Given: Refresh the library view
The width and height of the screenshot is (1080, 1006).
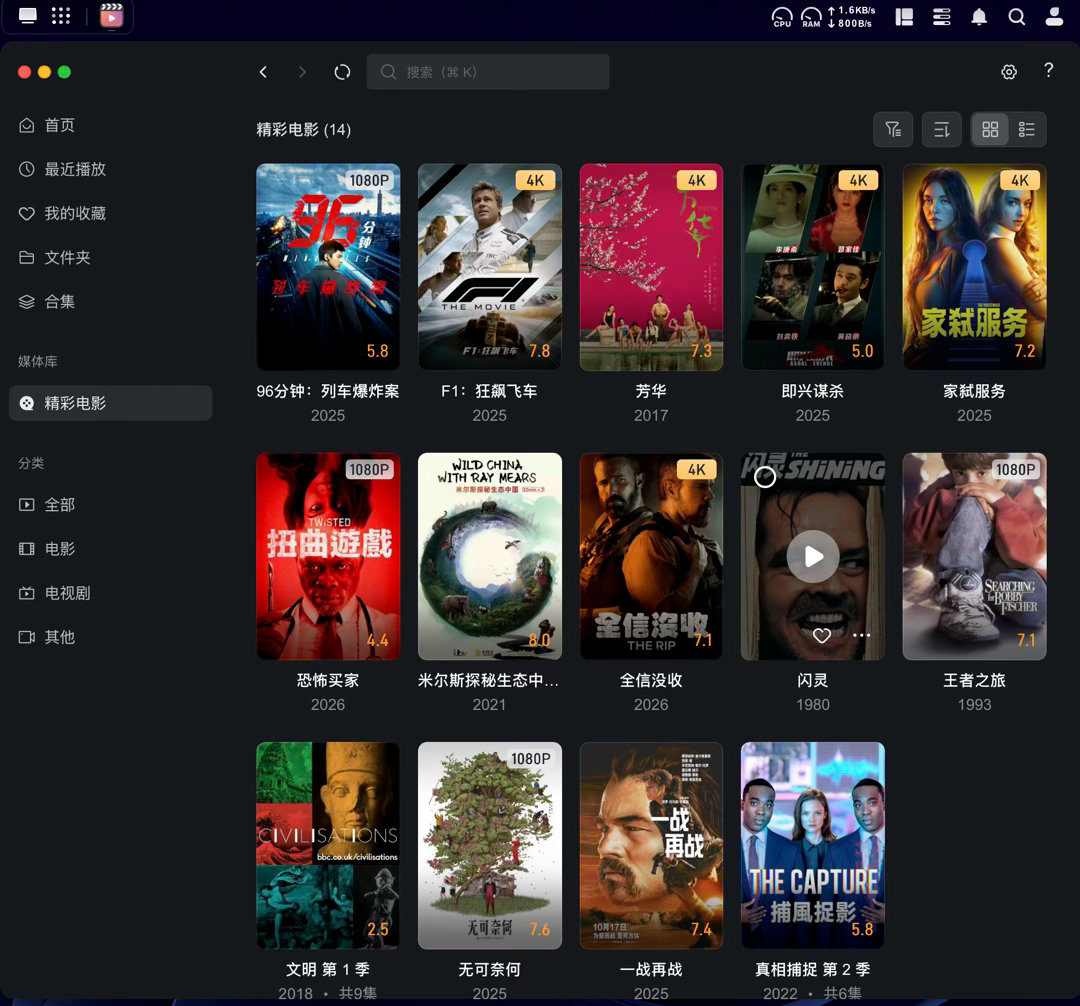Looking at the screenshot, I should point(342,72).
